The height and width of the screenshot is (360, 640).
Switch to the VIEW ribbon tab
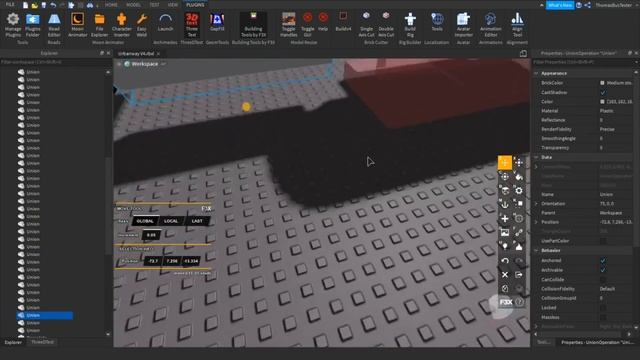pos(173,5)
